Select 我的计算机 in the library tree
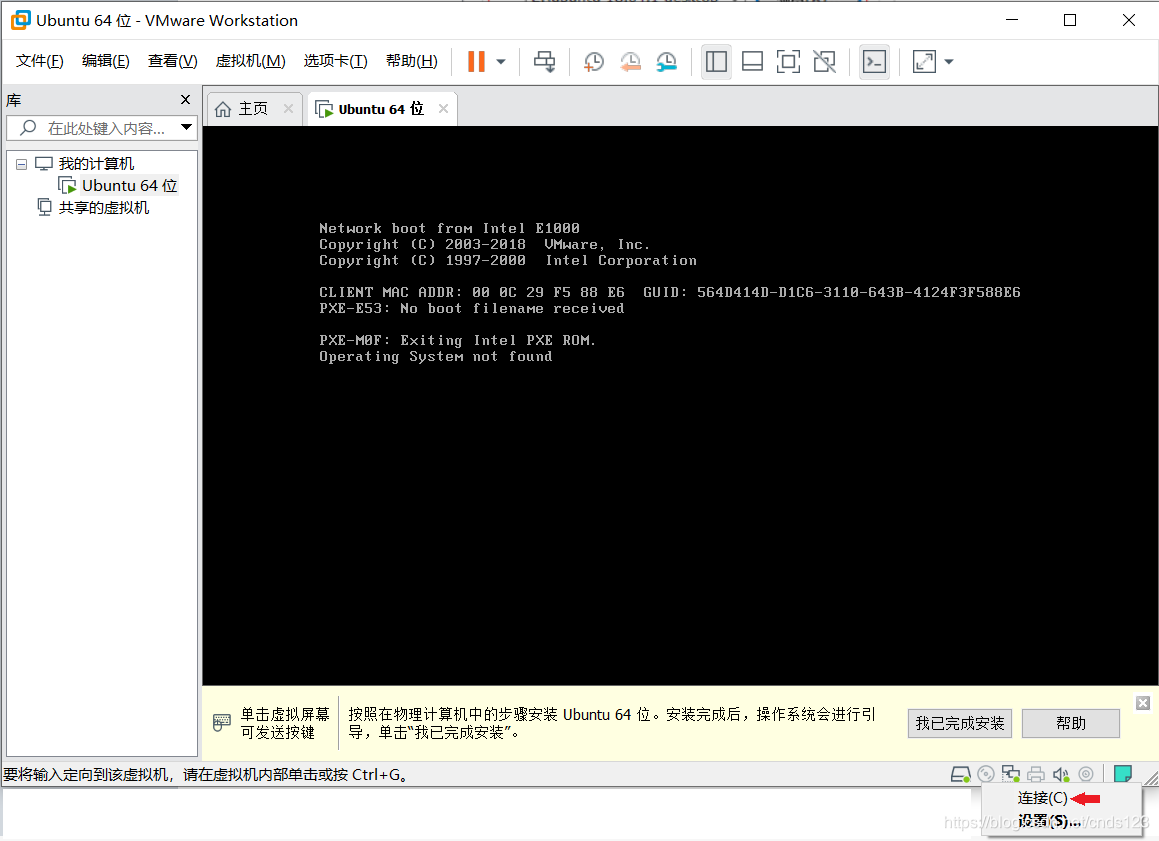The width and height of the screenshot is (1159, 841). click(96, 163)
